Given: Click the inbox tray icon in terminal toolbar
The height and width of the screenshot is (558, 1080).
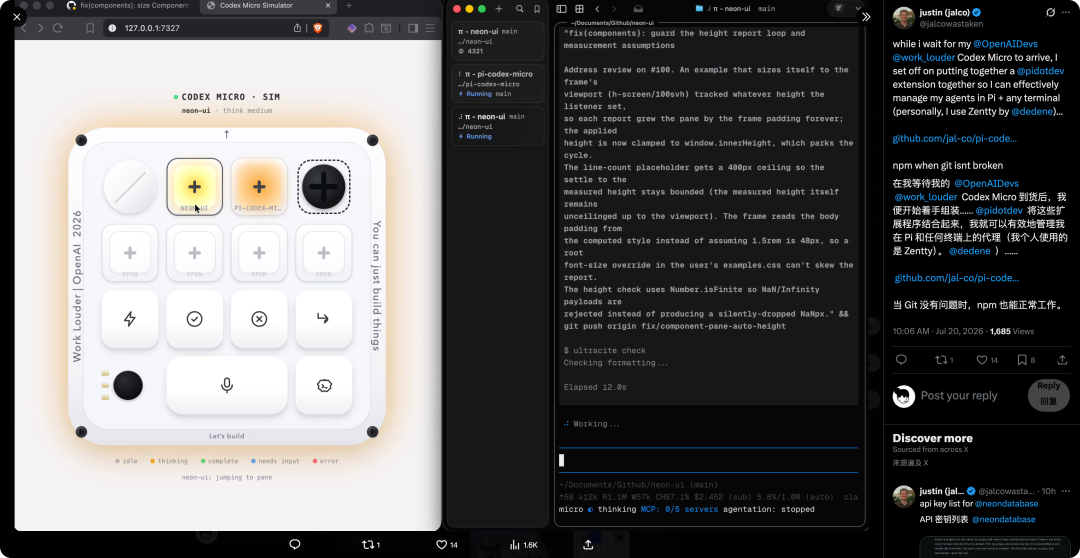Looking at the screenshot, I should coord(638,9).
